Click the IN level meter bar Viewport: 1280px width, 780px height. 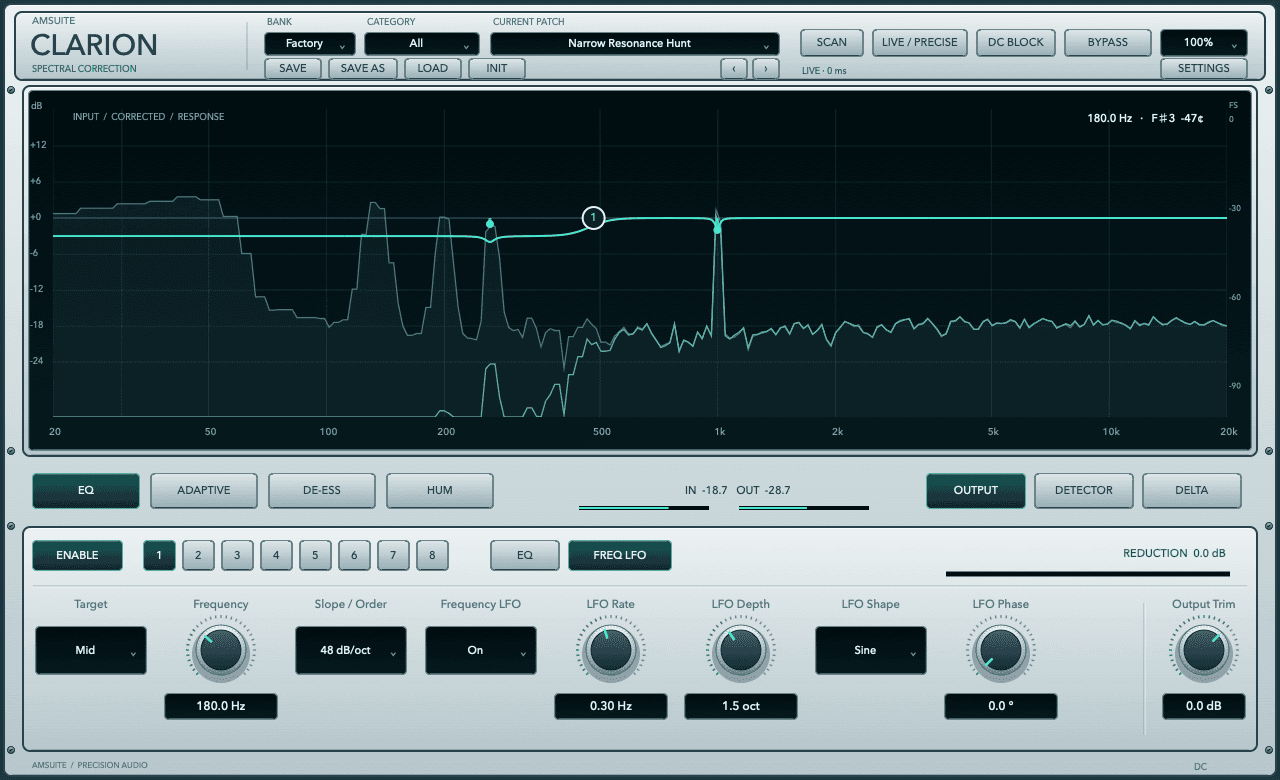tap(644, 508)
